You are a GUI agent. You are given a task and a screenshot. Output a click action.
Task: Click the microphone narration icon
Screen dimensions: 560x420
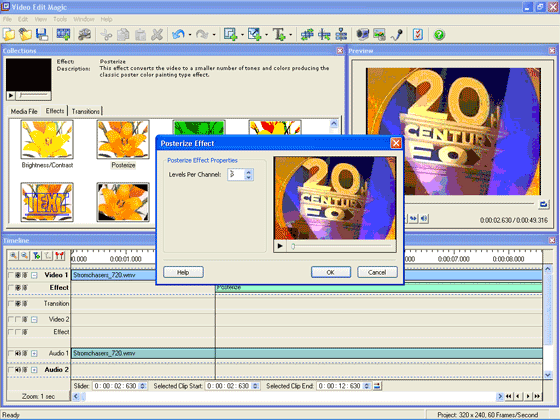point(396,35)
